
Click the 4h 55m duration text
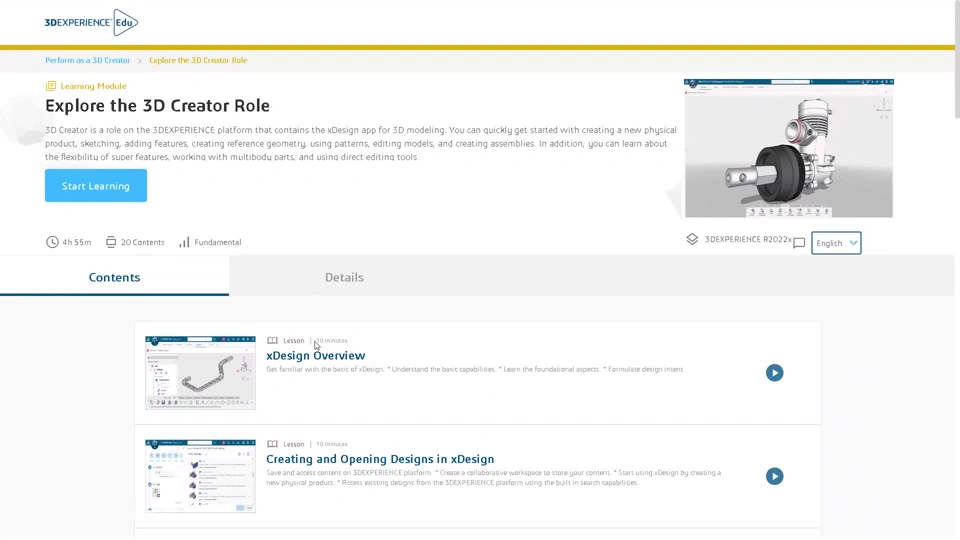coord(77,242)
